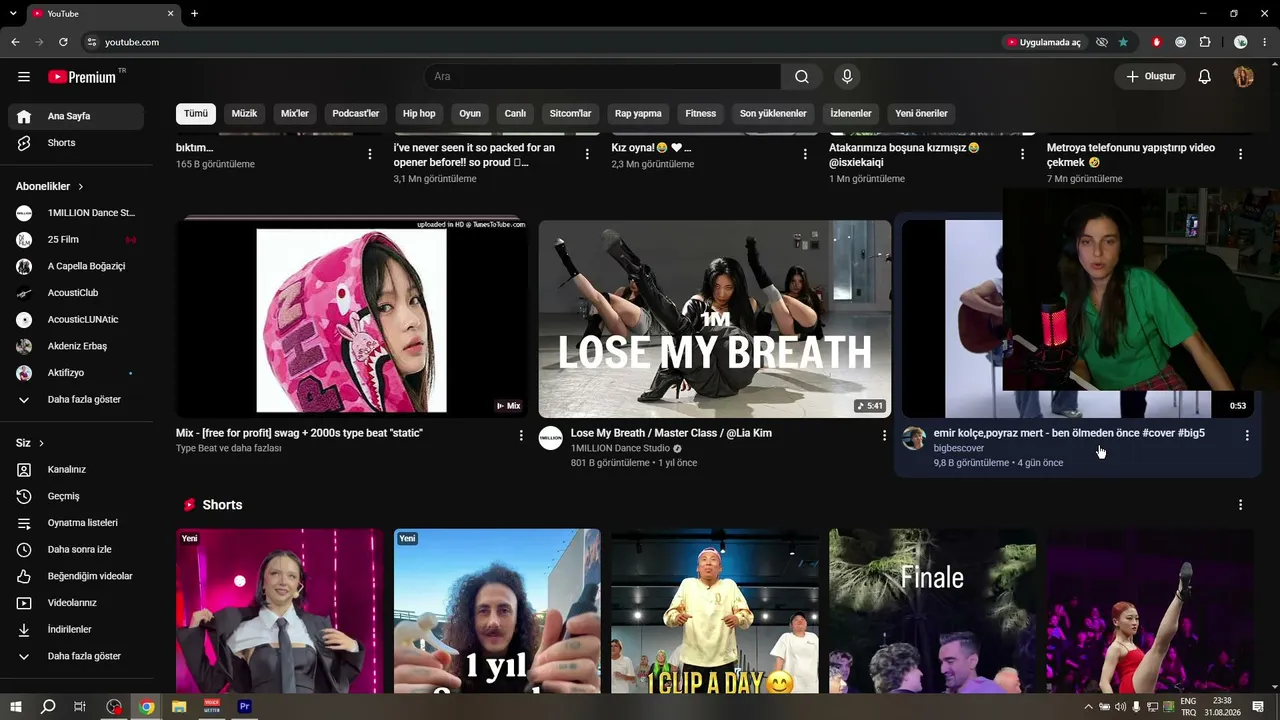Open Windows taskbar search

tap(48, 706)
